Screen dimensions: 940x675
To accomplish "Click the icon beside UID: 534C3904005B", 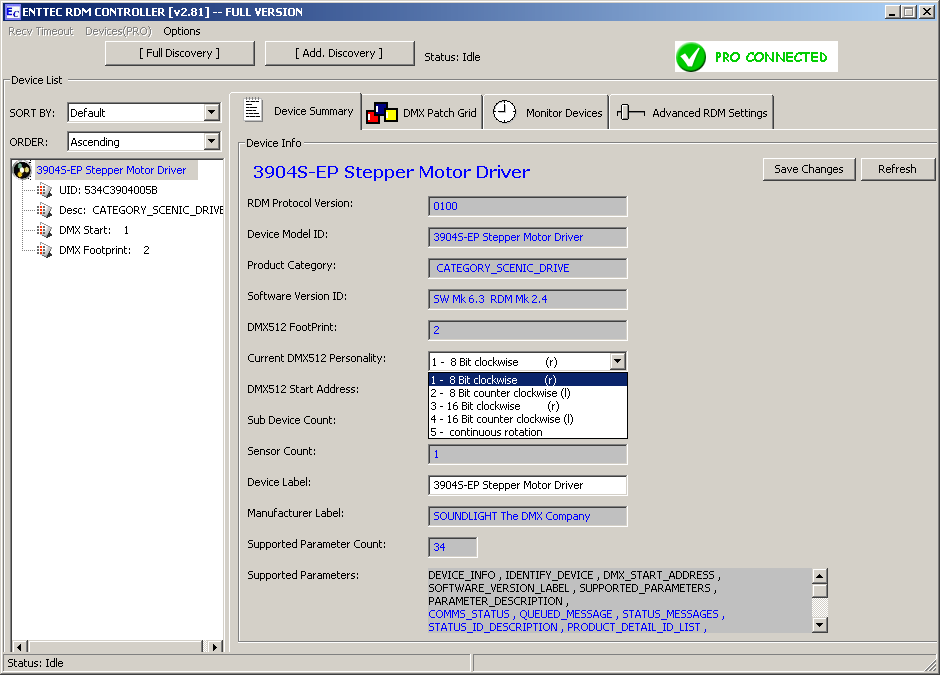I will coord(44,191).
